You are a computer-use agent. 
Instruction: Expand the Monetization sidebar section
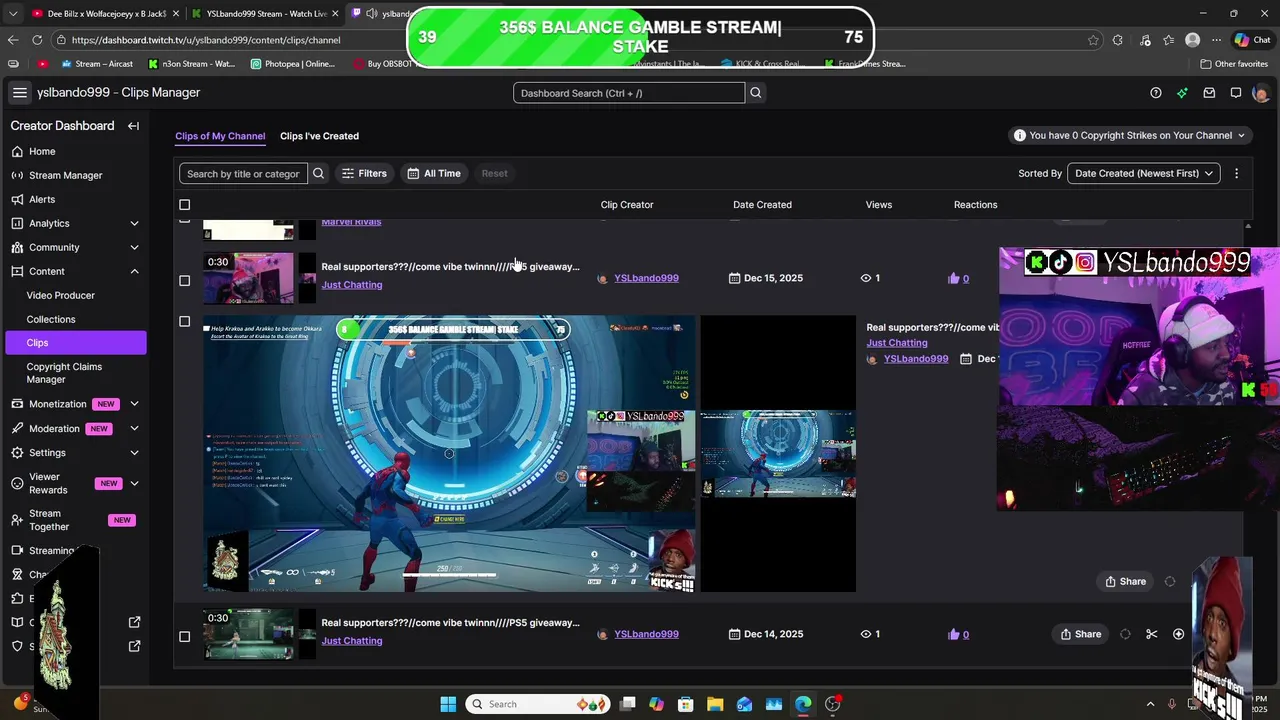134,404
